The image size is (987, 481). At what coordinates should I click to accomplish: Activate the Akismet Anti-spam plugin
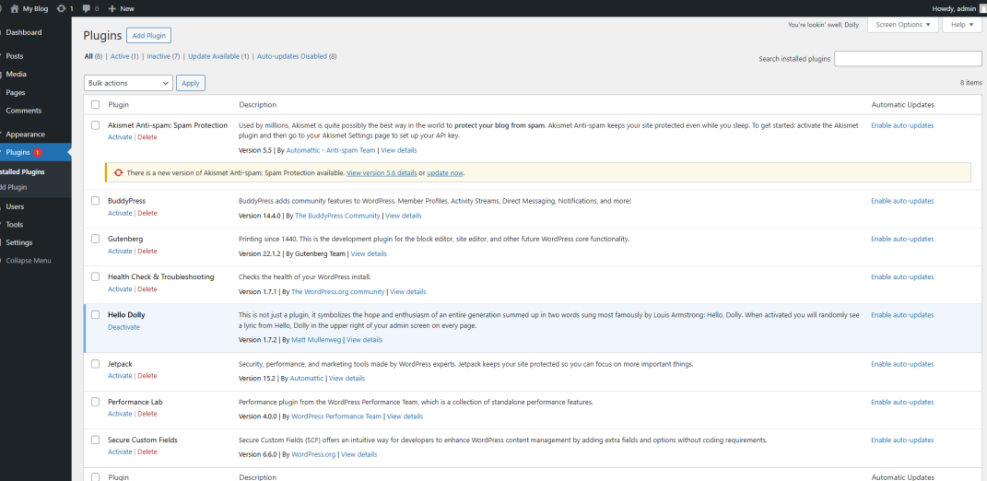(120, 137)
